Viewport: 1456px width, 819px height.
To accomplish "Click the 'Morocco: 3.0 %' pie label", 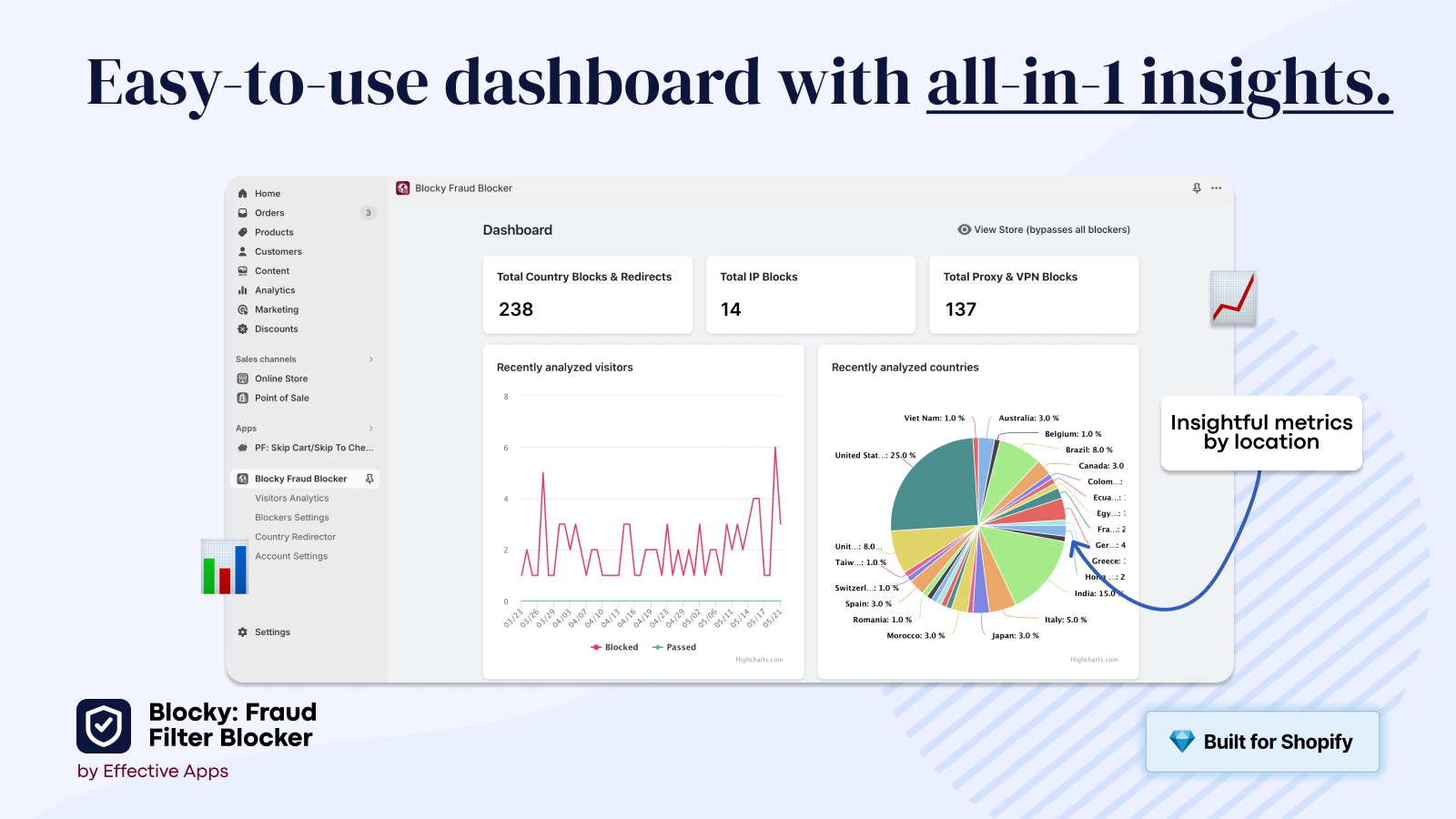I will click(x=915, y=636).
